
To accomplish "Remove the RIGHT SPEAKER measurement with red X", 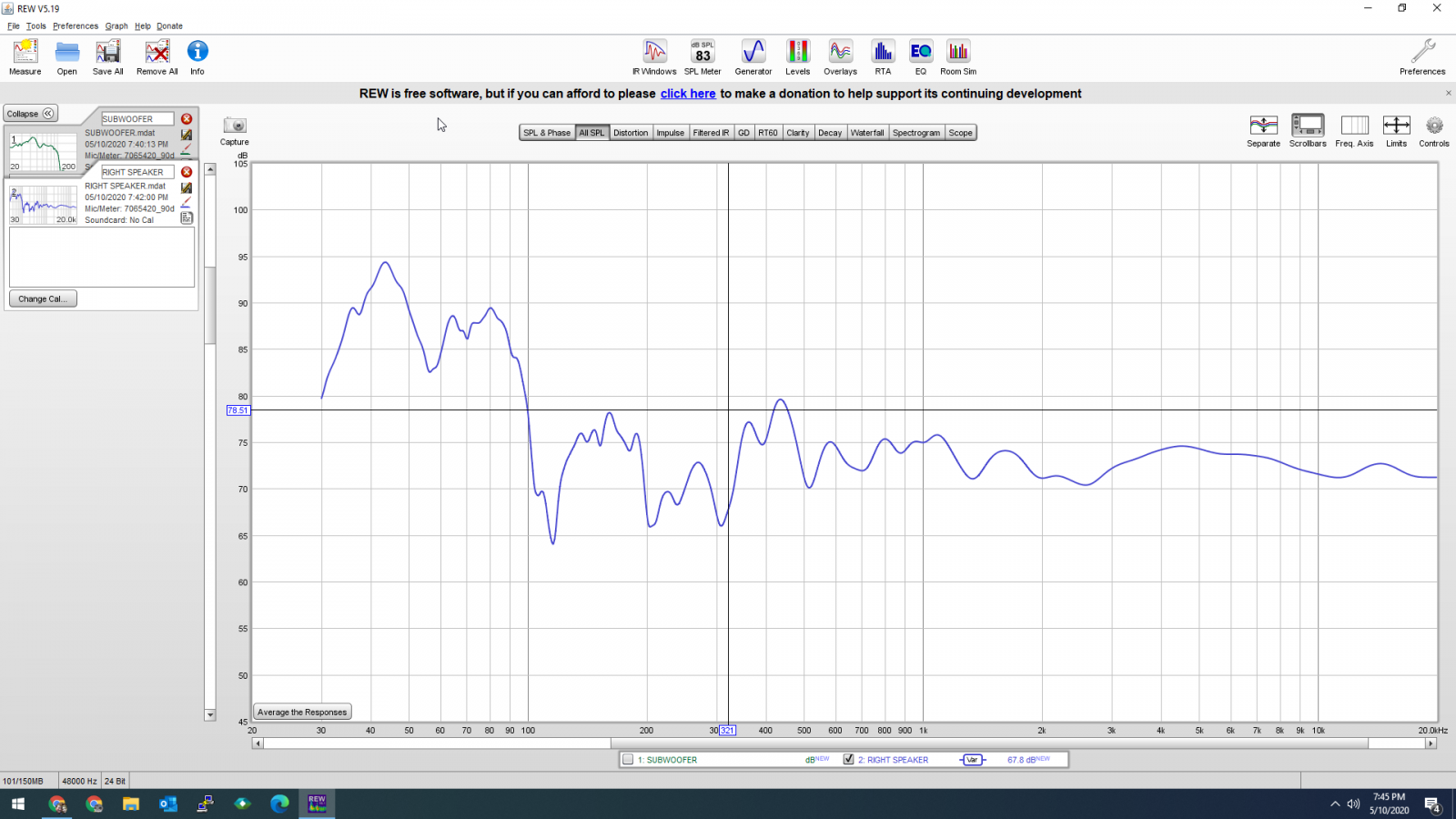I will [187, 172].
